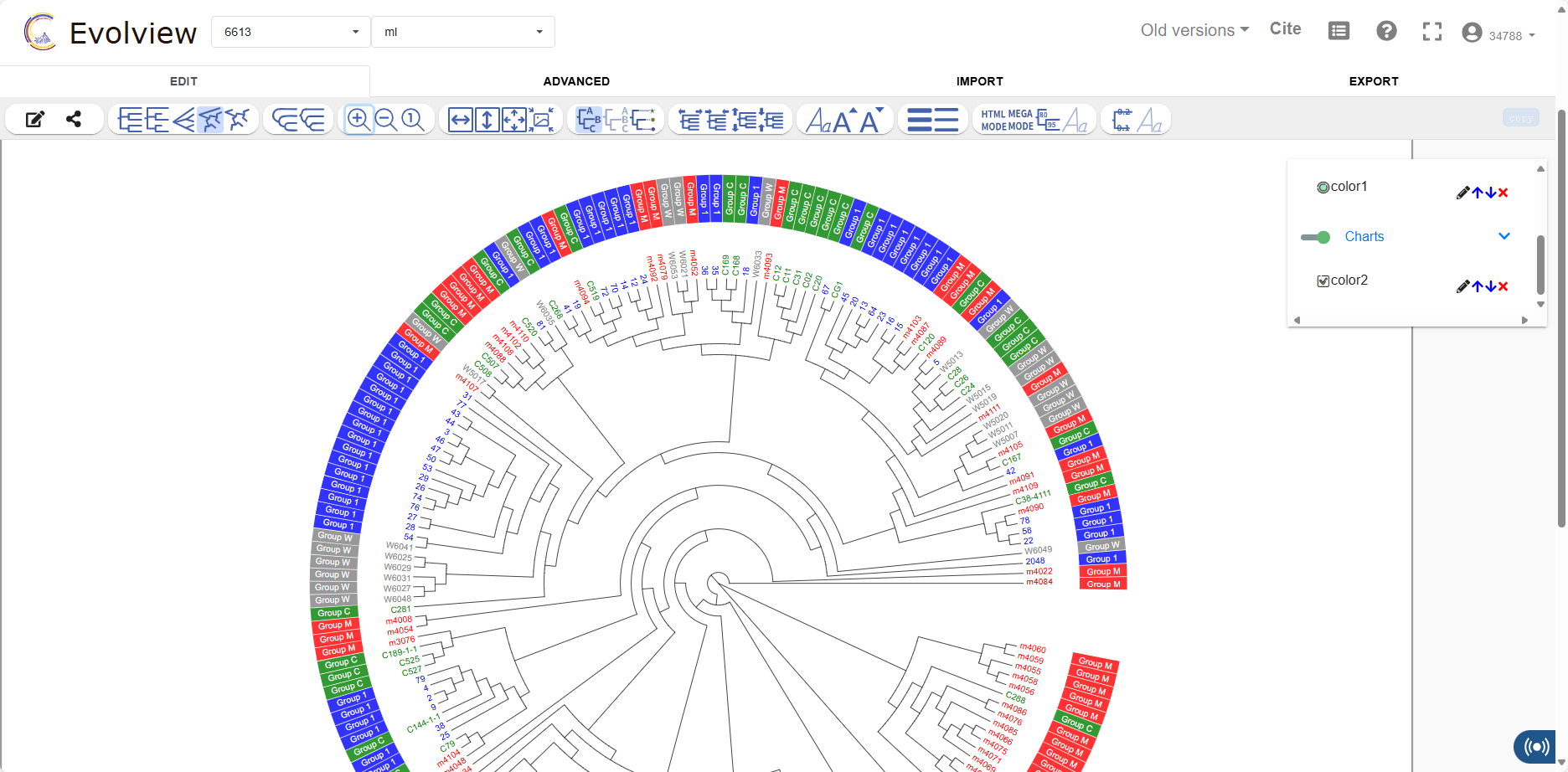Click the edit tree pencil-square icon
Image resolution: width=1568 pixels, height=772 pixels.
pos(34,120)
